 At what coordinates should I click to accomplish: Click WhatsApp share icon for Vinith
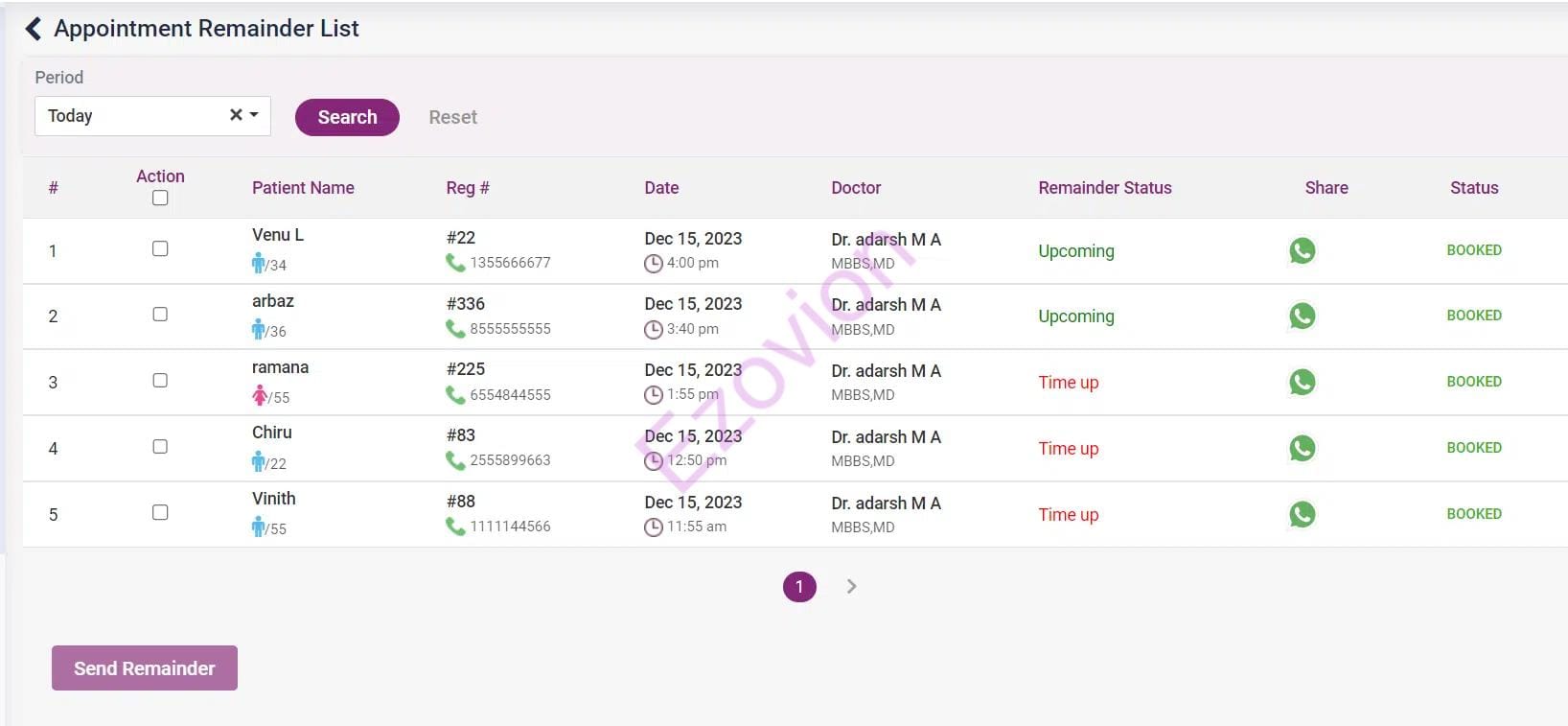pos(1302,514)
